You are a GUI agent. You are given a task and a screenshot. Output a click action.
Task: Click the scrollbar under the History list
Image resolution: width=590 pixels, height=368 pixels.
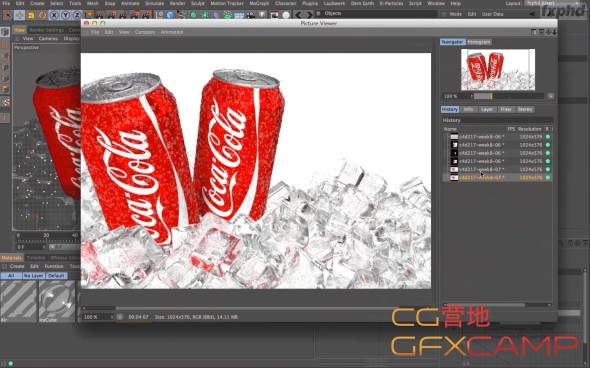(x=497, y=304)
